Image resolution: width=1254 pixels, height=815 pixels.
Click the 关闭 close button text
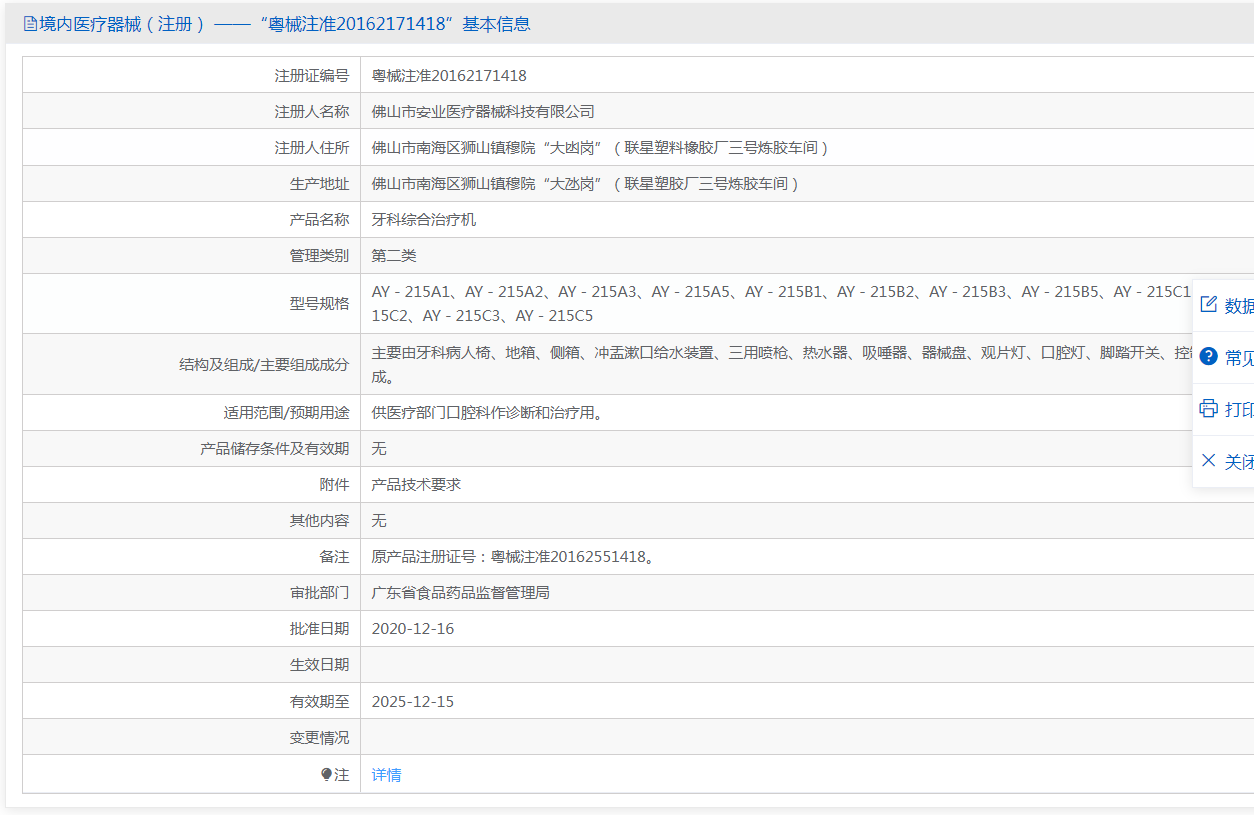[x=1239, y=462]
